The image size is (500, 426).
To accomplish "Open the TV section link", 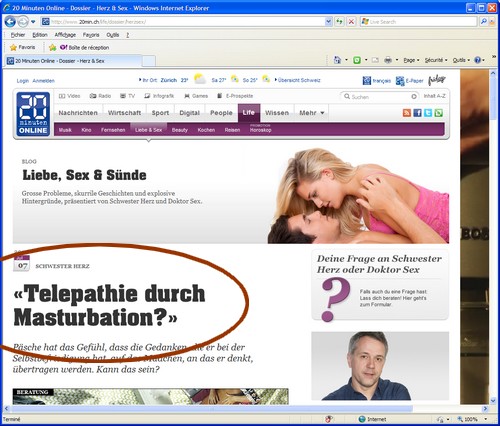I will coord(127,96).
